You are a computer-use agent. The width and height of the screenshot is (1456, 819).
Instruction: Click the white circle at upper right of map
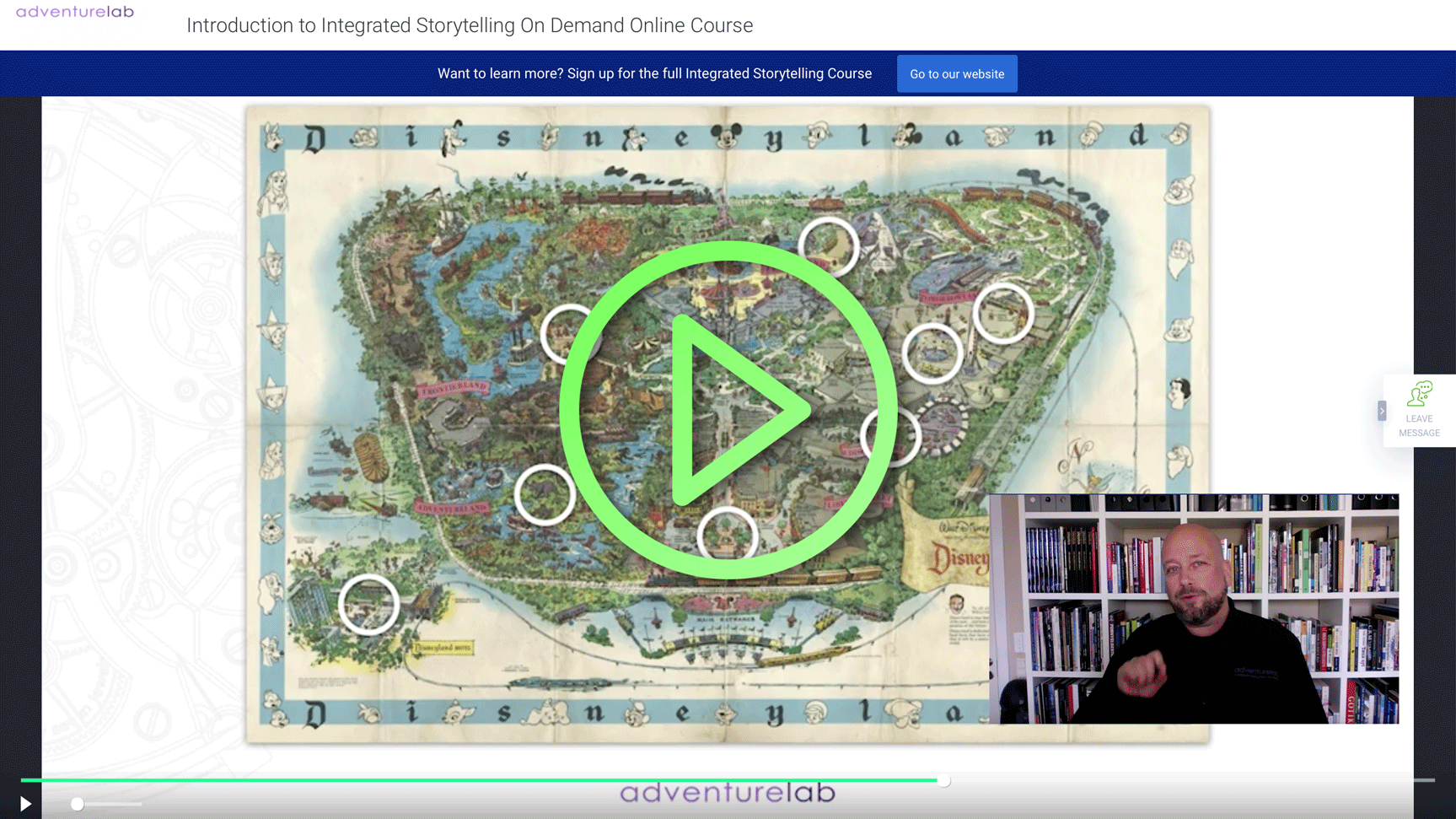(x=1003, y=313)
